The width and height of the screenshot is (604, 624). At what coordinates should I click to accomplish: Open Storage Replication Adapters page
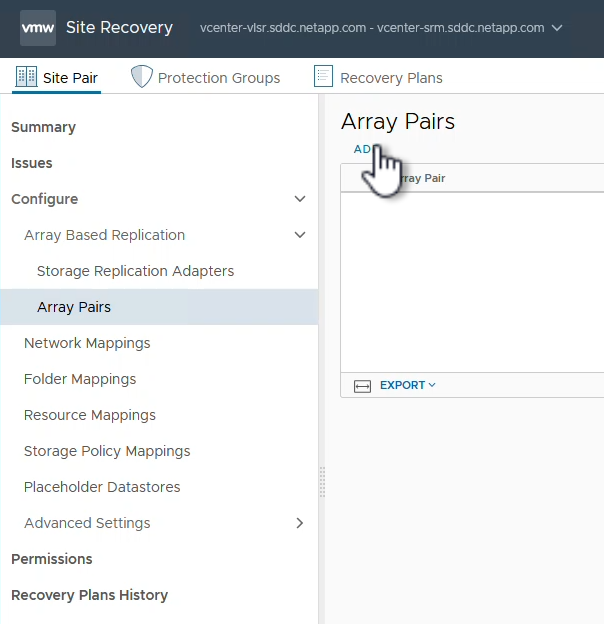[135, 271]
